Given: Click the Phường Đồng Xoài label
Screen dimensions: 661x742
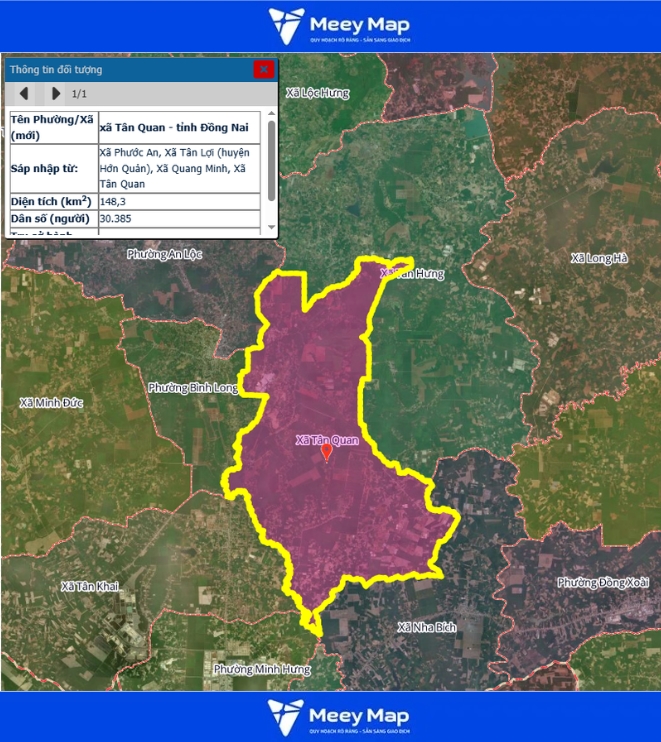Looking at the screenshot, I should 603,582.
